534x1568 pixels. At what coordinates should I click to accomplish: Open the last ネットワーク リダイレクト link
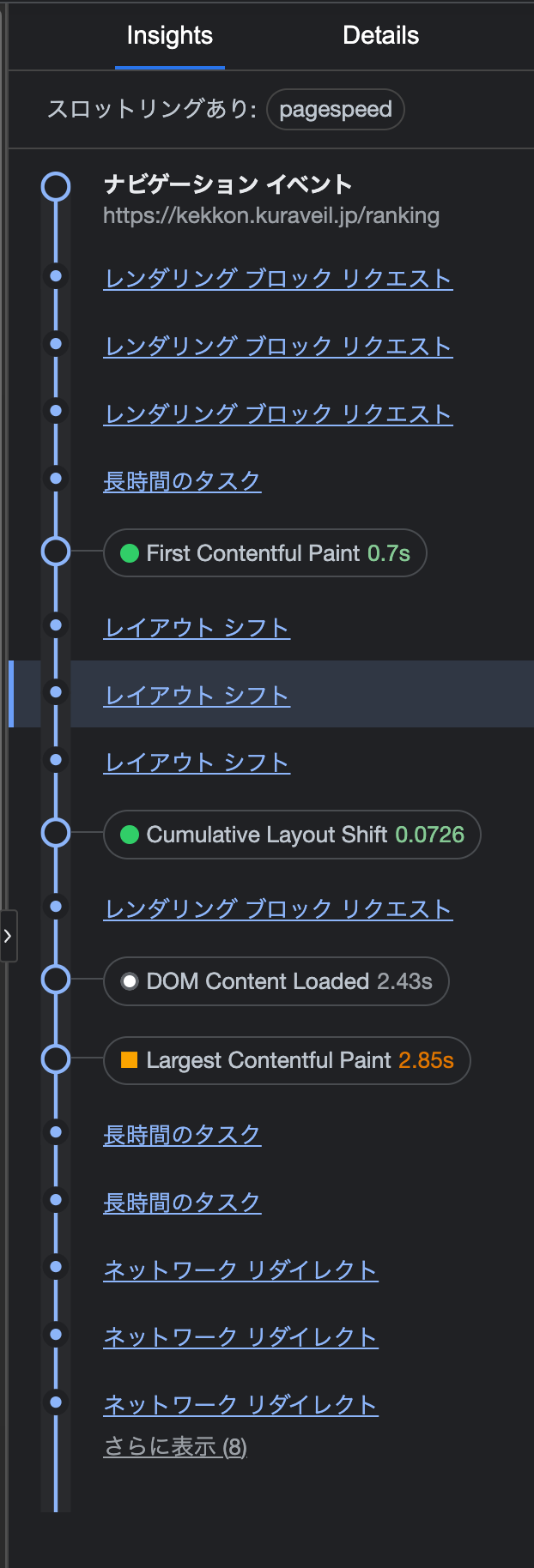[240, 1404]
